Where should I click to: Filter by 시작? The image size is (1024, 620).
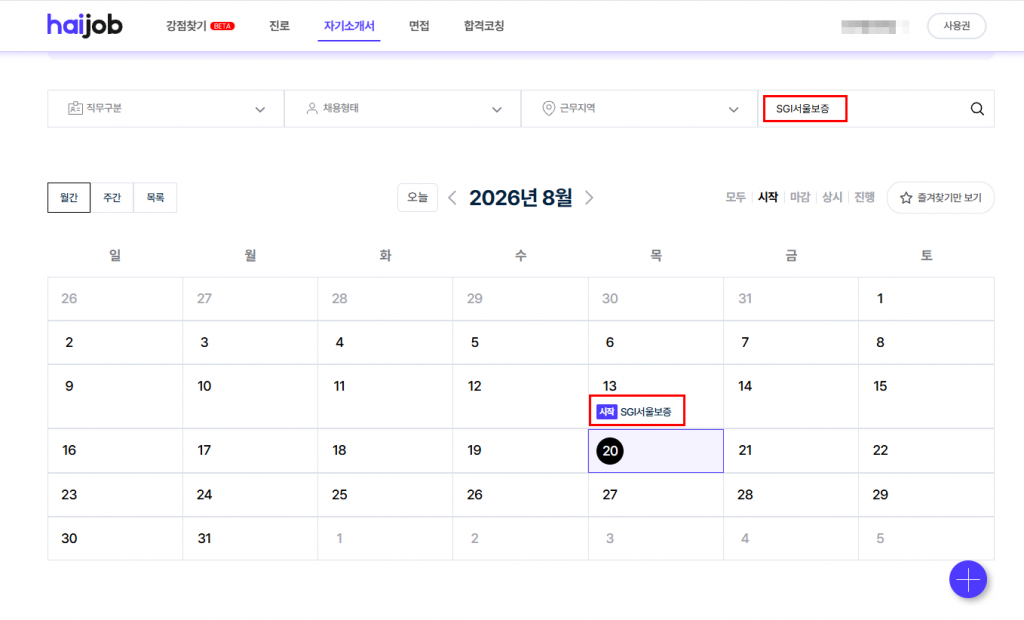click(x=768, y=197)
